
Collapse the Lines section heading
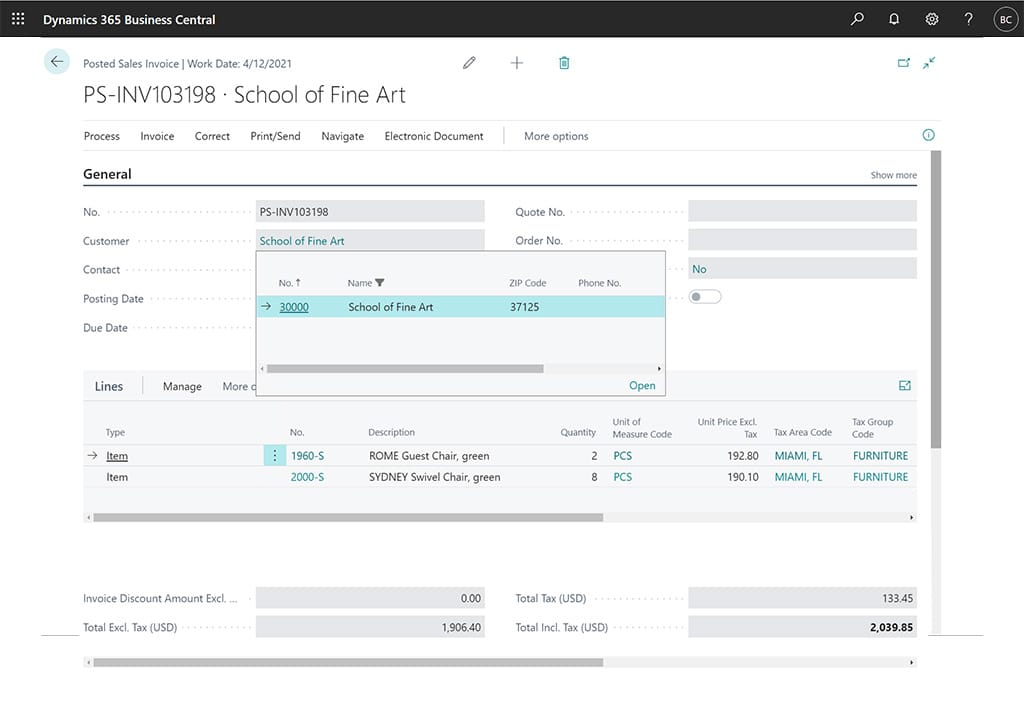pyautogui.click(x=108, y=386)
